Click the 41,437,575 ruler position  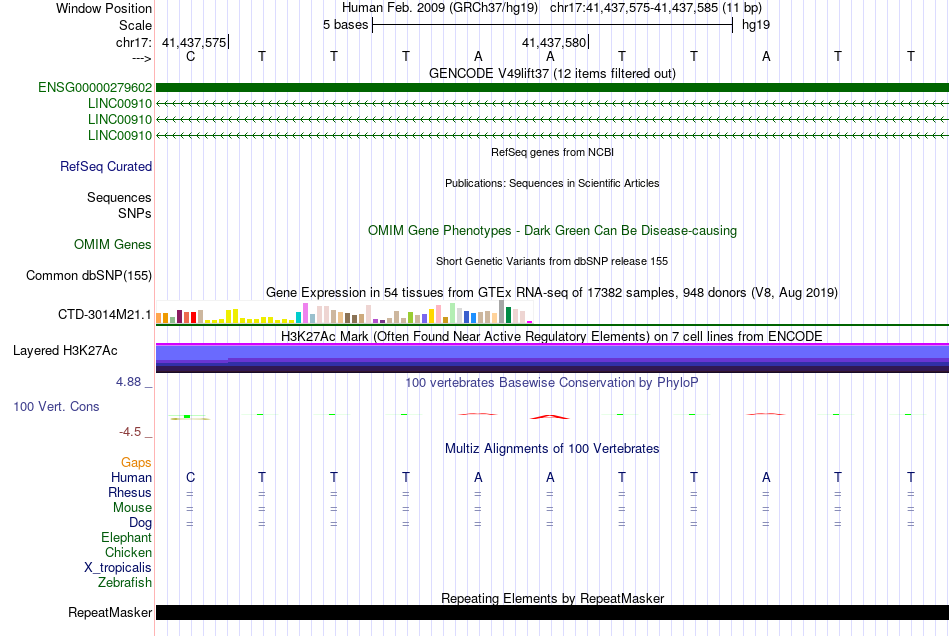coord(194,42)
